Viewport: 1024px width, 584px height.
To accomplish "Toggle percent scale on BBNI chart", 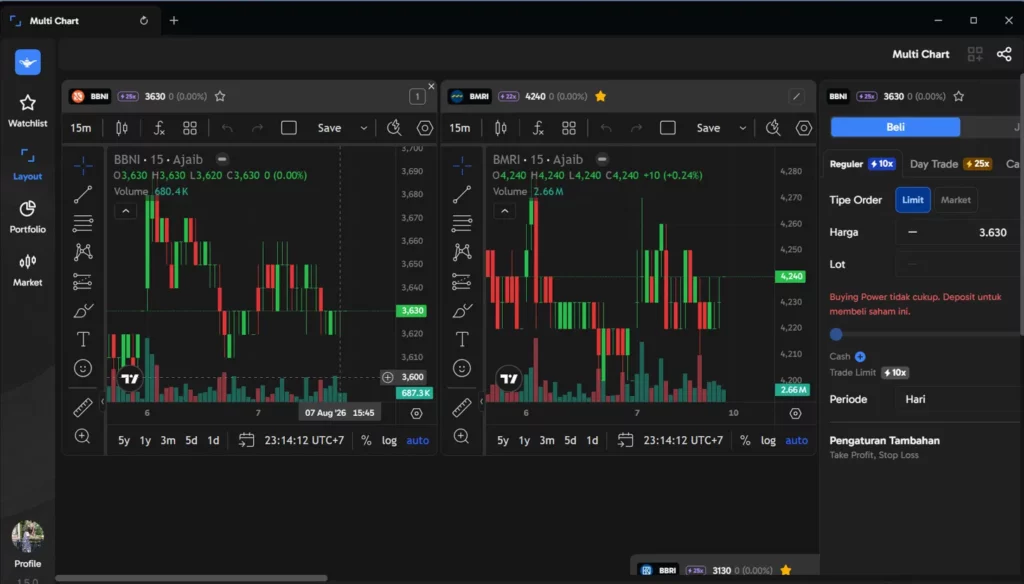I will [366, 440].
